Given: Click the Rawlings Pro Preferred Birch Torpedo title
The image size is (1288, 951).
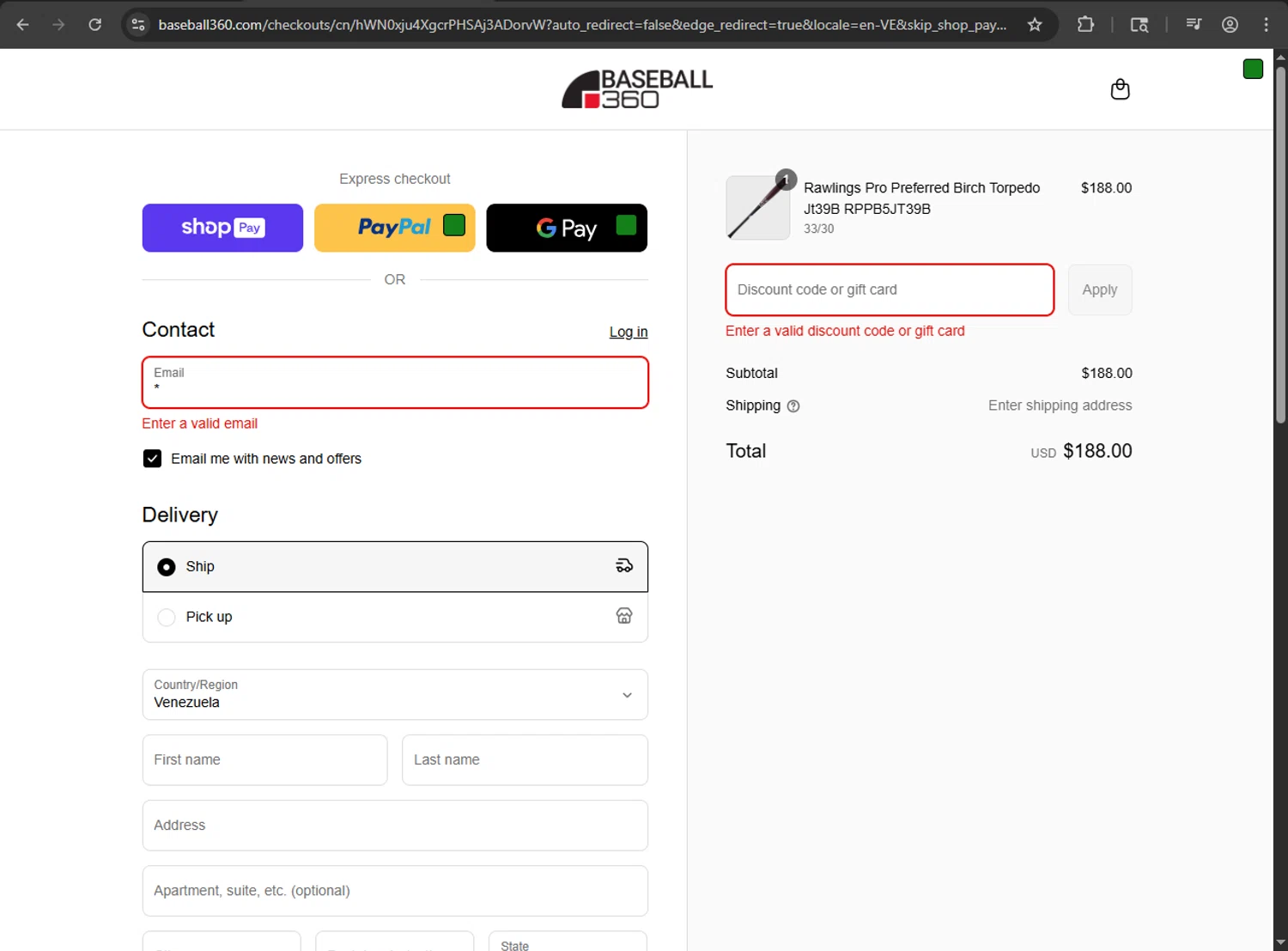Looking at the screenshot, I should pos(921,198).
